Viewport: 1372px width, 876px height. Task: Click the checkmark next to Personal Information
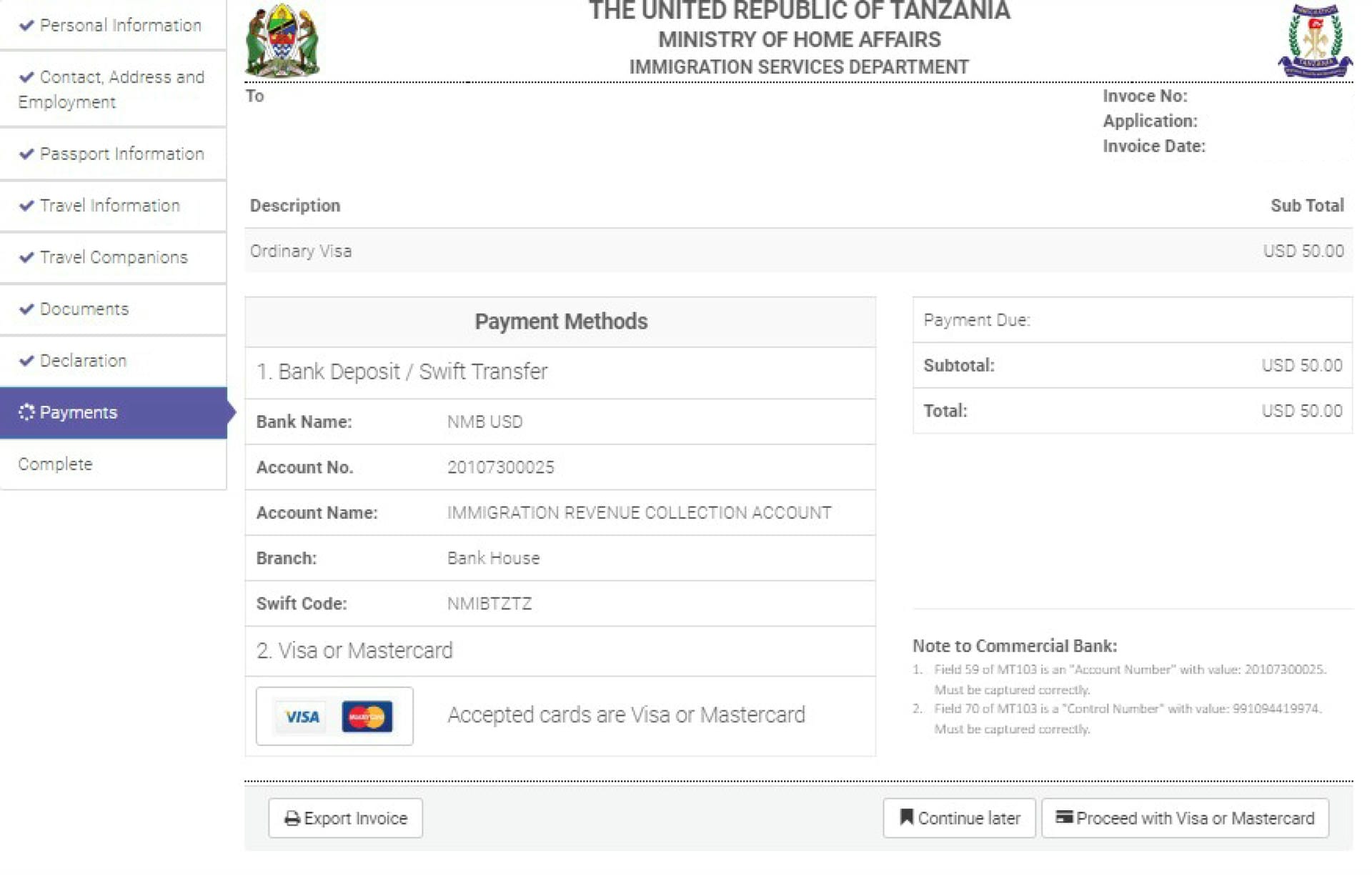(27, 26)
